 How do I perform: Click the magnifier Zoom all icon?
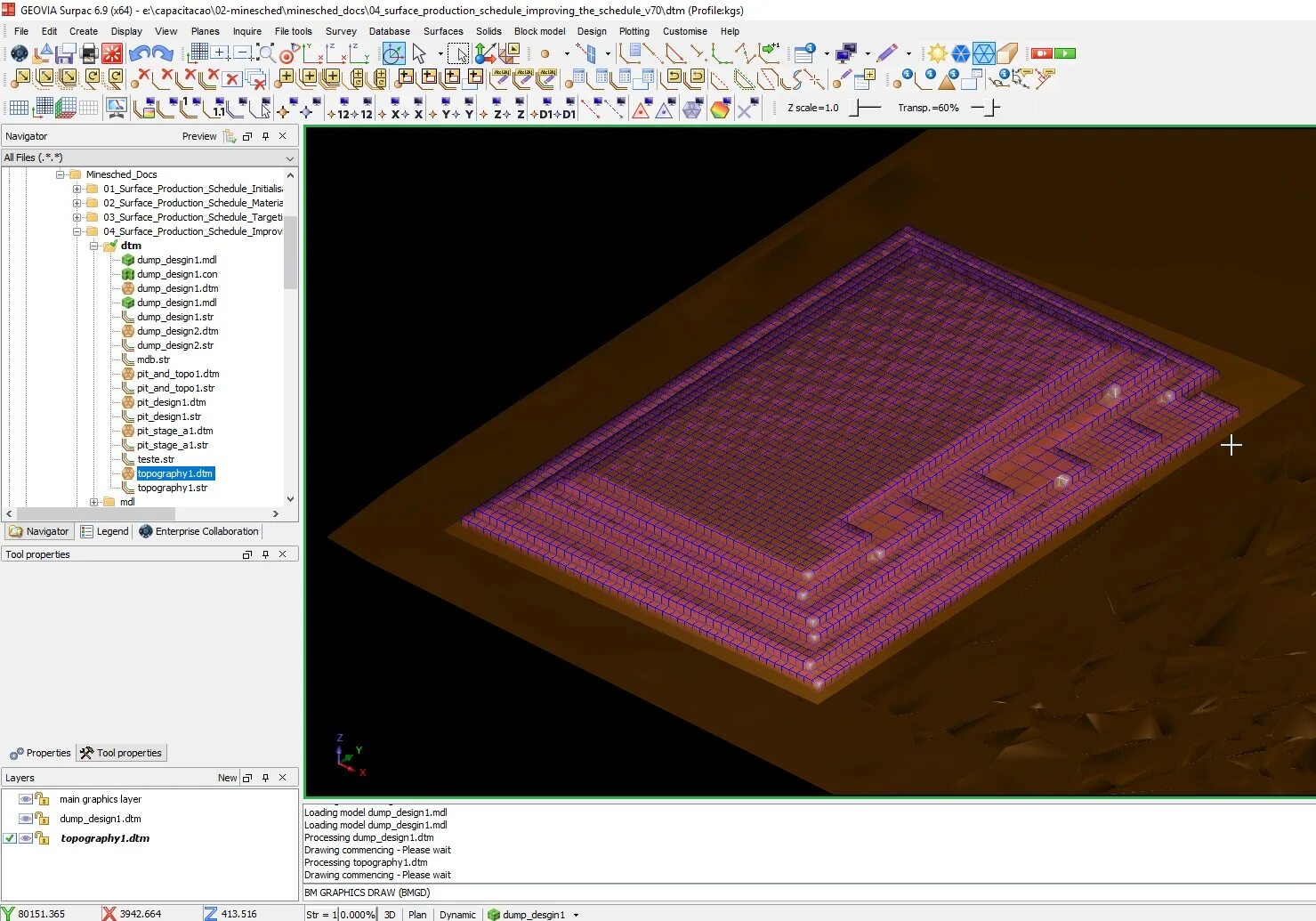point(265,53)
